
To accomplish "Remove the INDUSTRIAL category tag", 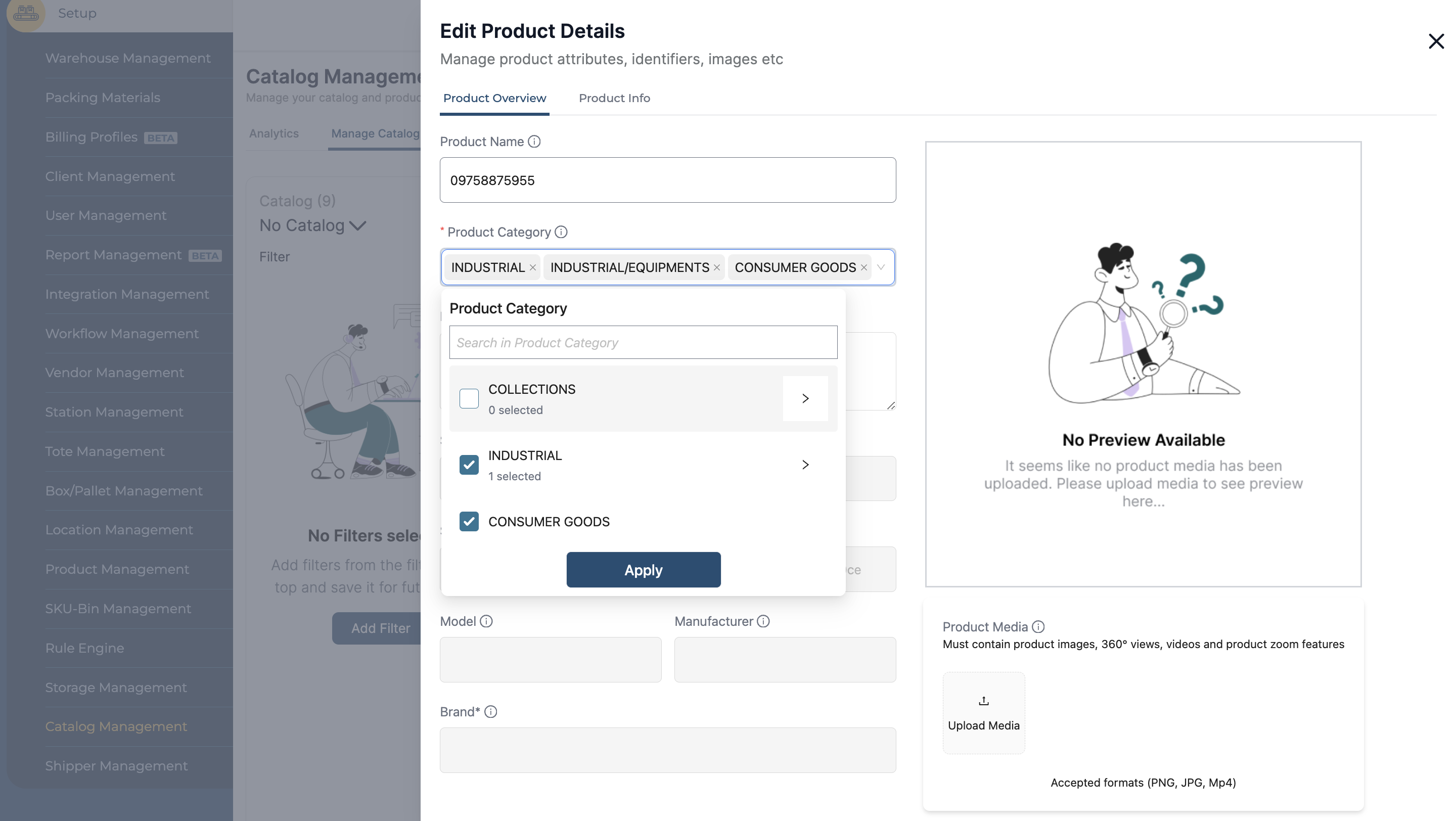I will (532, 268).
